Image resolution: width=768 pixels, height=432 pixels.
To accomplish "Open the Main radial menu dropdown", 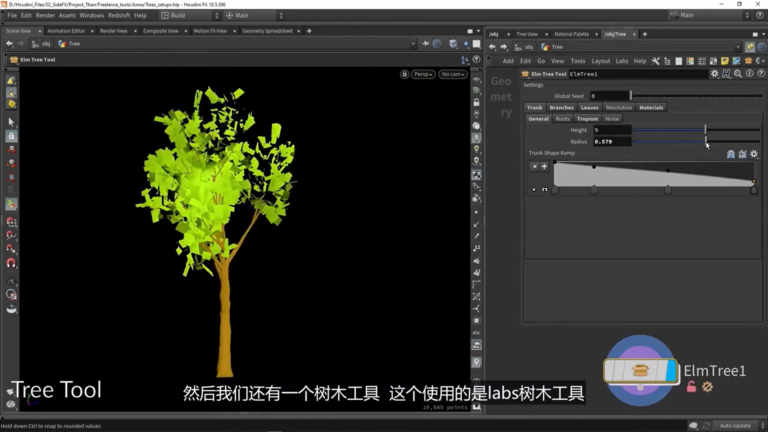I will point(254,16).
